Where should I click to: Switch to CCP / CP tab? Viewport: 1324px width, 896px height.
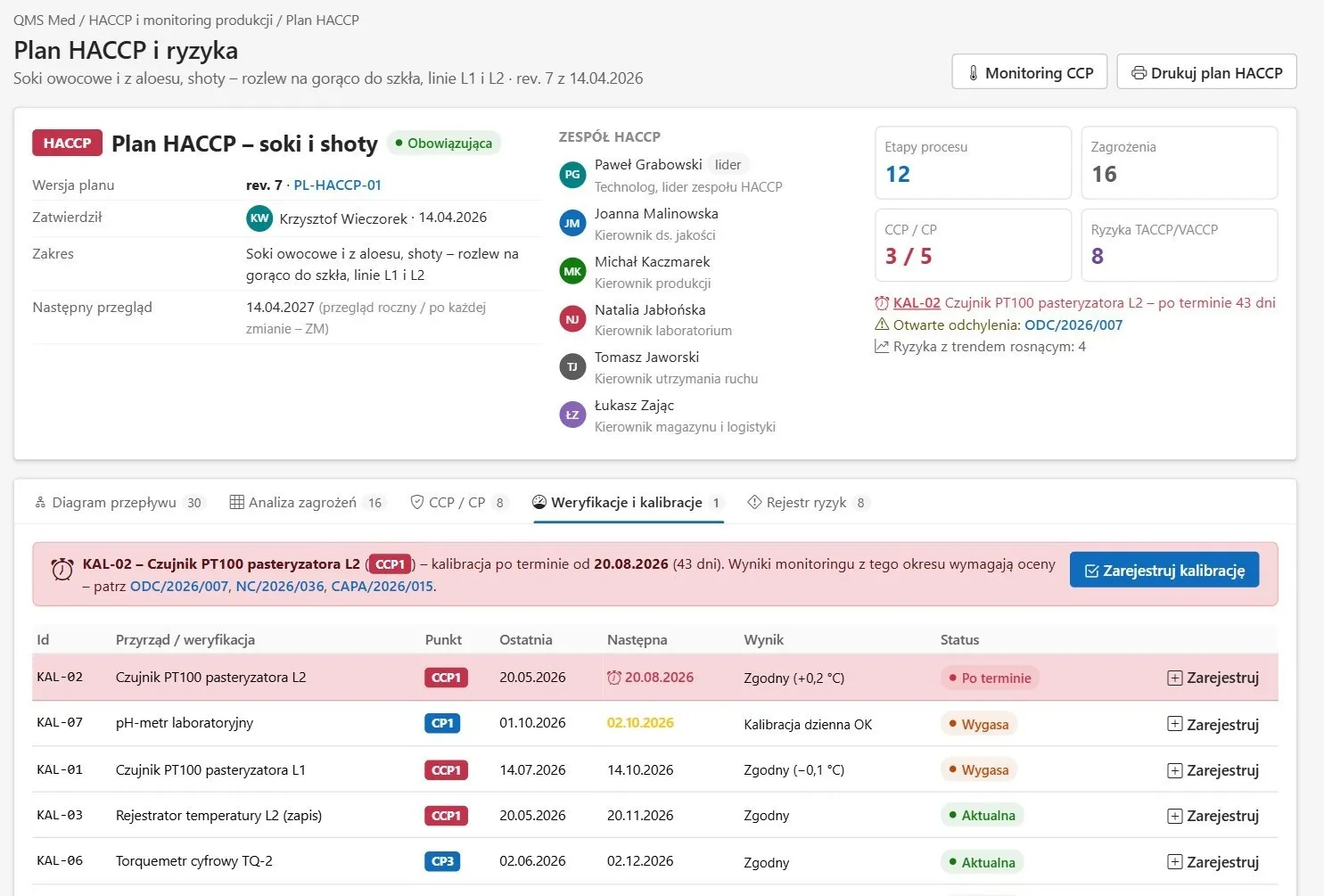[458, 502]
